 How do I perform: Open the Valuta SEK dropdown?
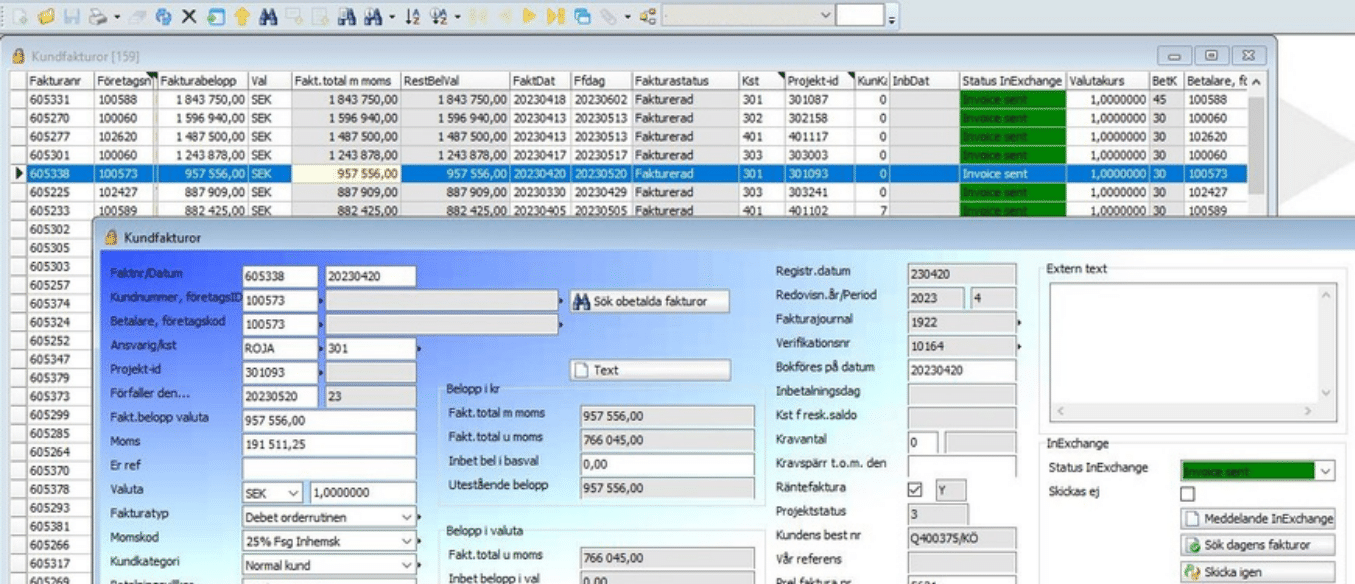click(293, 493)
